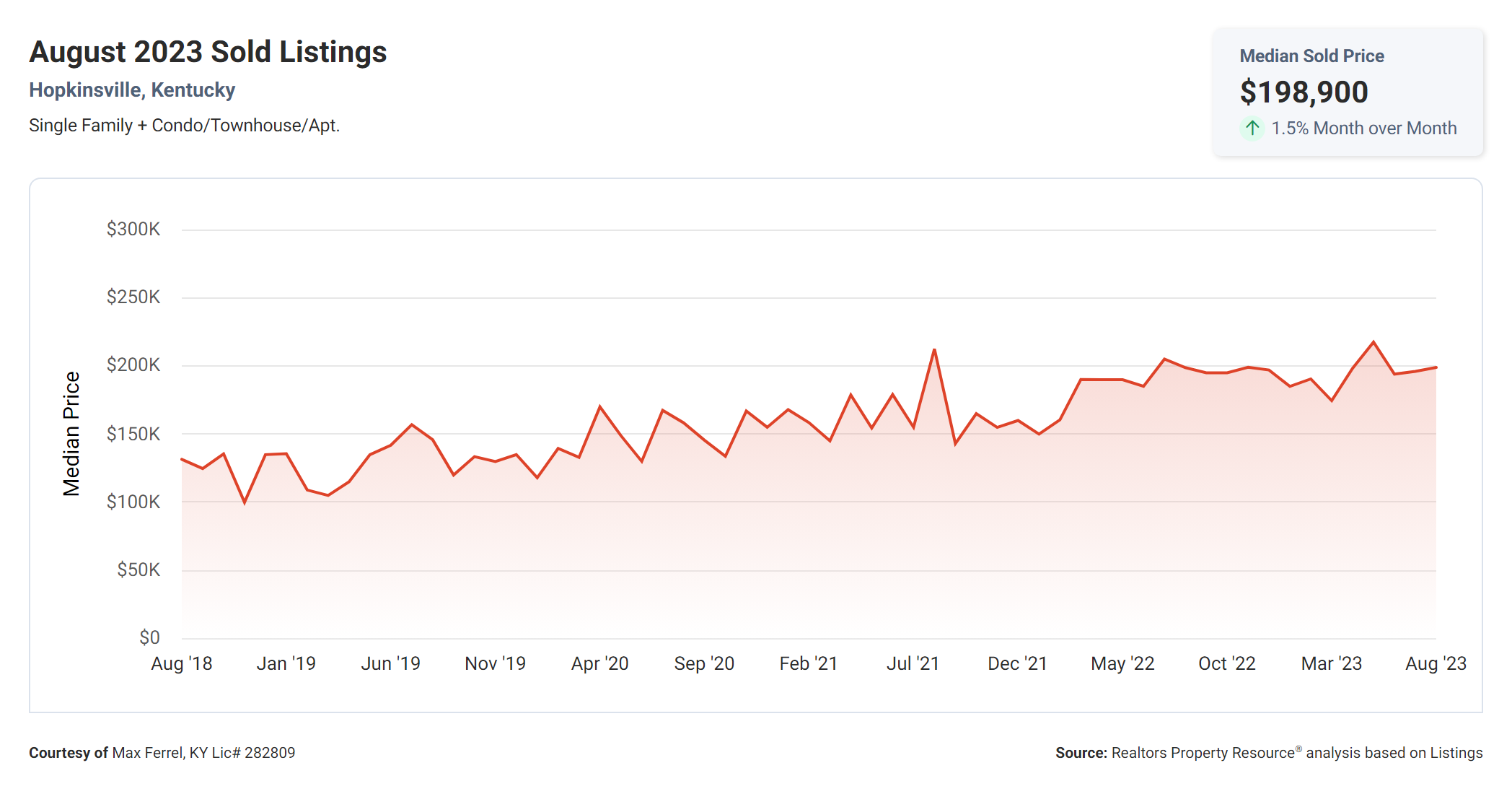The height and width of the screenshot is (794, 1512).
Task: Click the Max Ferrel courtesy credit text
Action: coord(162,753)
